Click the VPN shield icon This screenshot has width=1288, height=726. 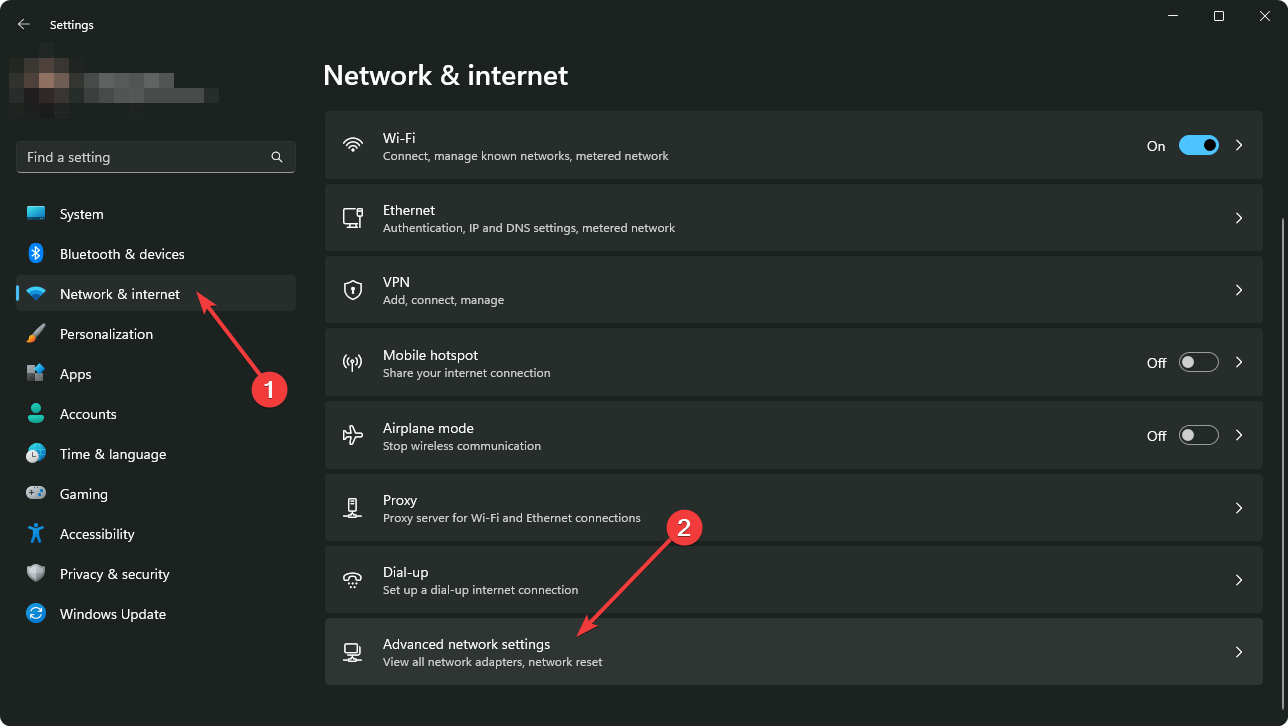[x=352, y=290]
